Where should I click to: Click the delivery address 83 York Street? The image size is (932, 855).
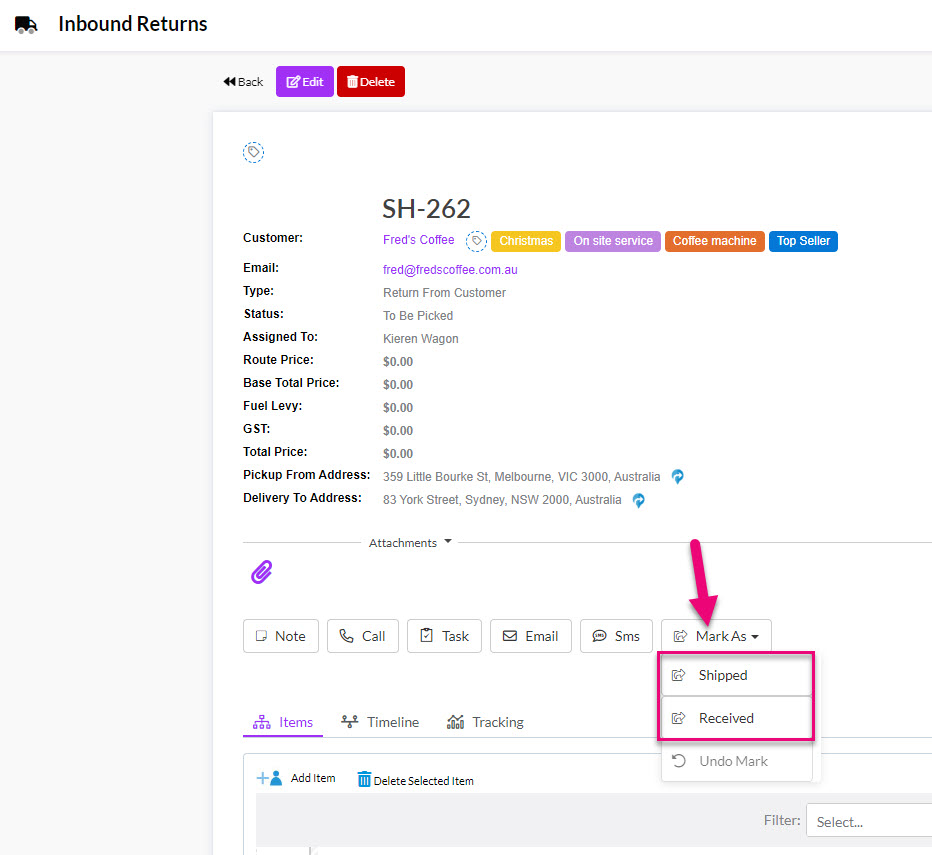coord(502,500)
